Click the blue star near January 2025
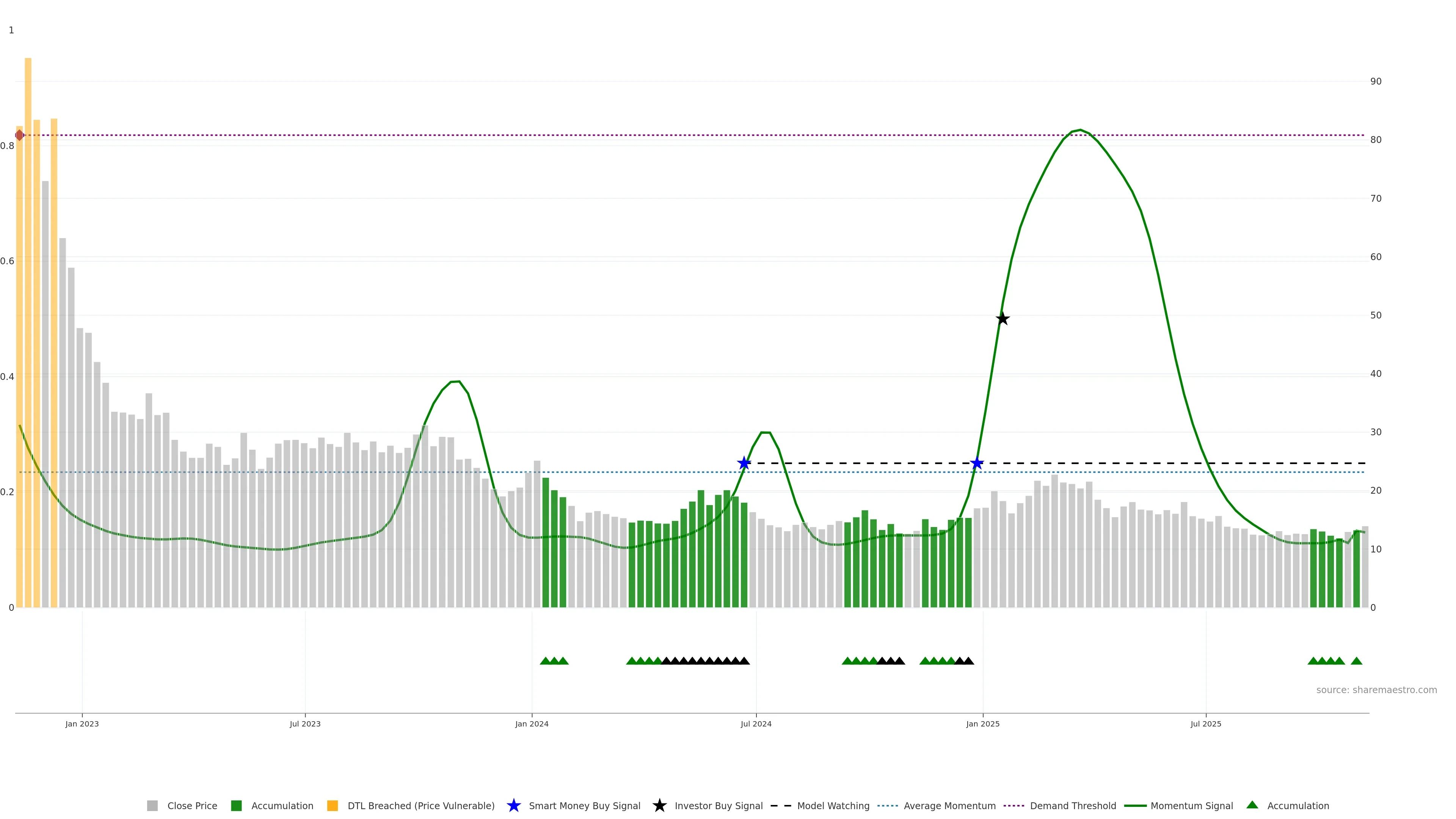The height and width of the screenshot is (819, 1456). 977,463
